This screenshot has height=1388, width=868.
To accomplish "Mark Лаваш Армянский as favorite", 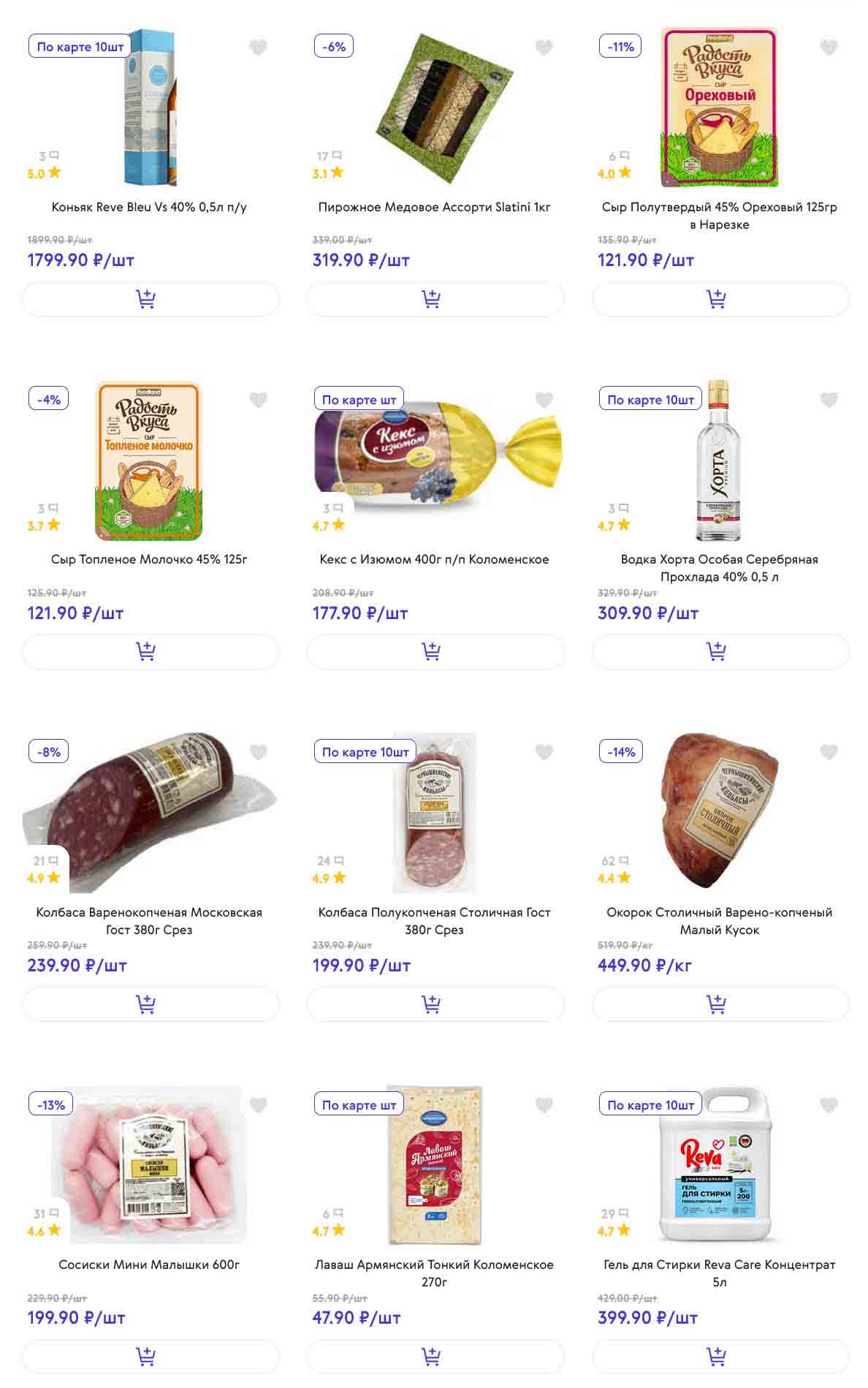I will pos(544,1105).
